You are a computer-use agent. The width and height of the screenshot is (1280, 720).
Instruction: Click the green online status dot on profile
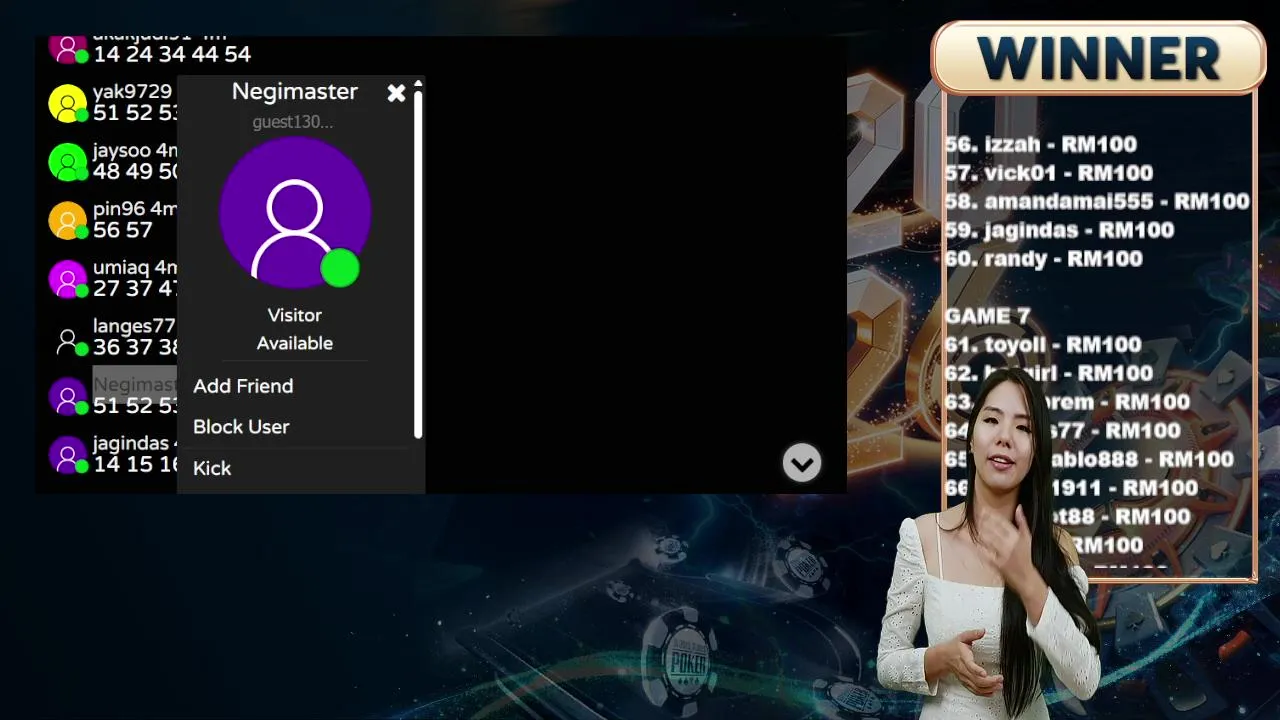[x=340, y=268]
